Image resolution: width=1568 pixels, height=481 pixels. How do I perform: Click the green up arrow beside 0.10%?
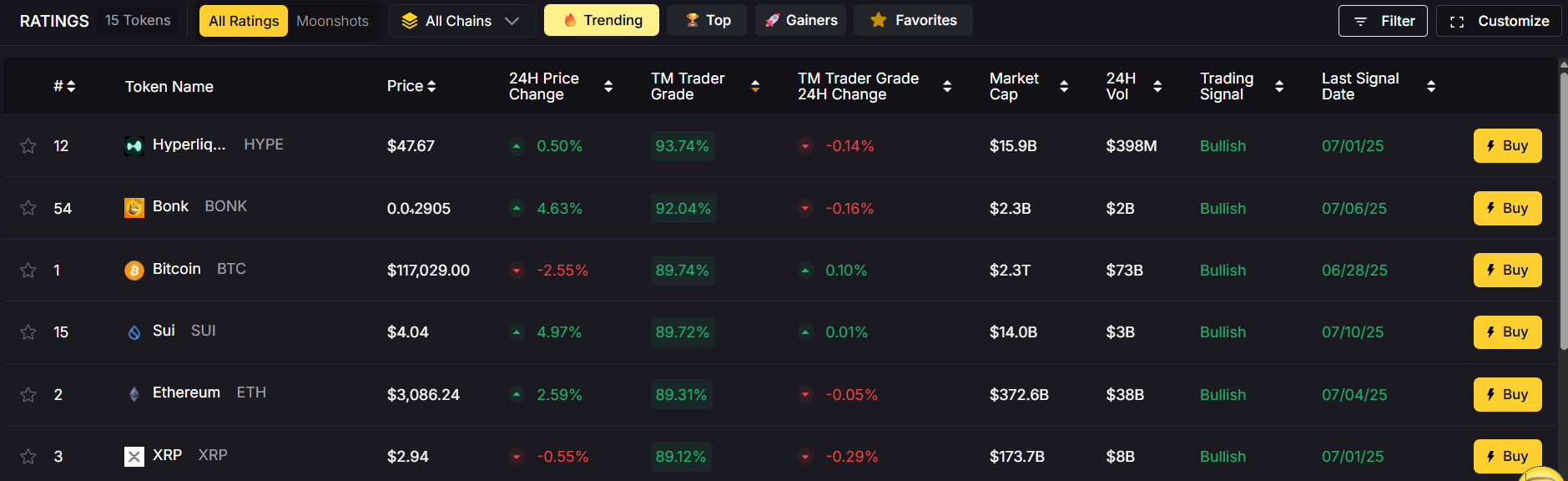(x=805, y=271)
